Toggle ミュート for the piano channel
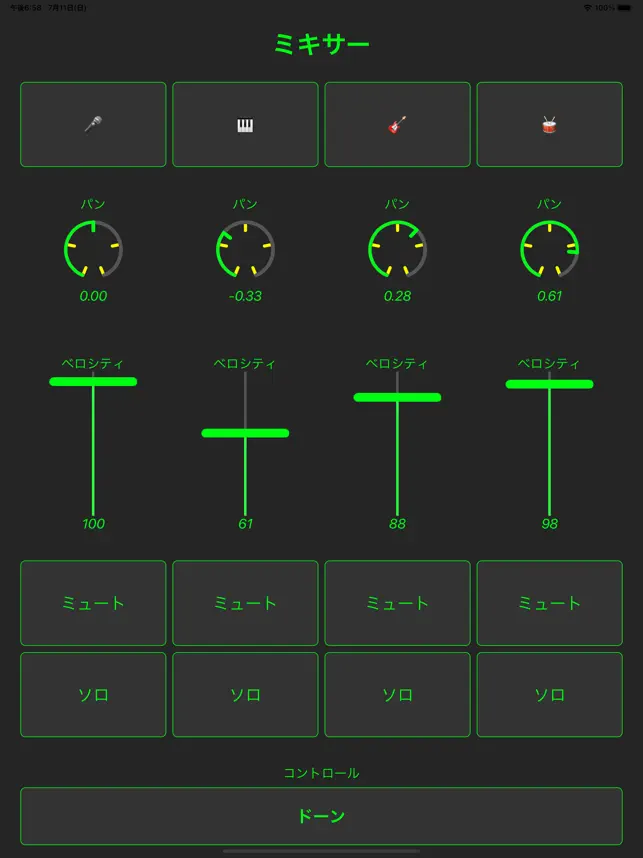 coord(245,603)
